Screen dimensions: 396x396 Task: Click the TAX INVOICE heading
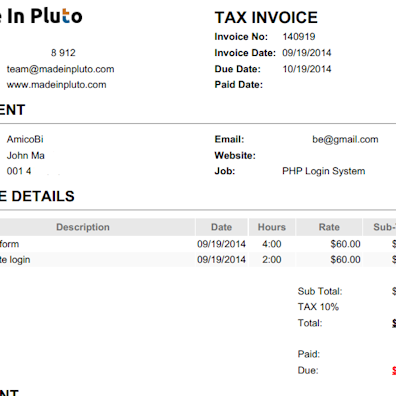click(x=266, y=18)
